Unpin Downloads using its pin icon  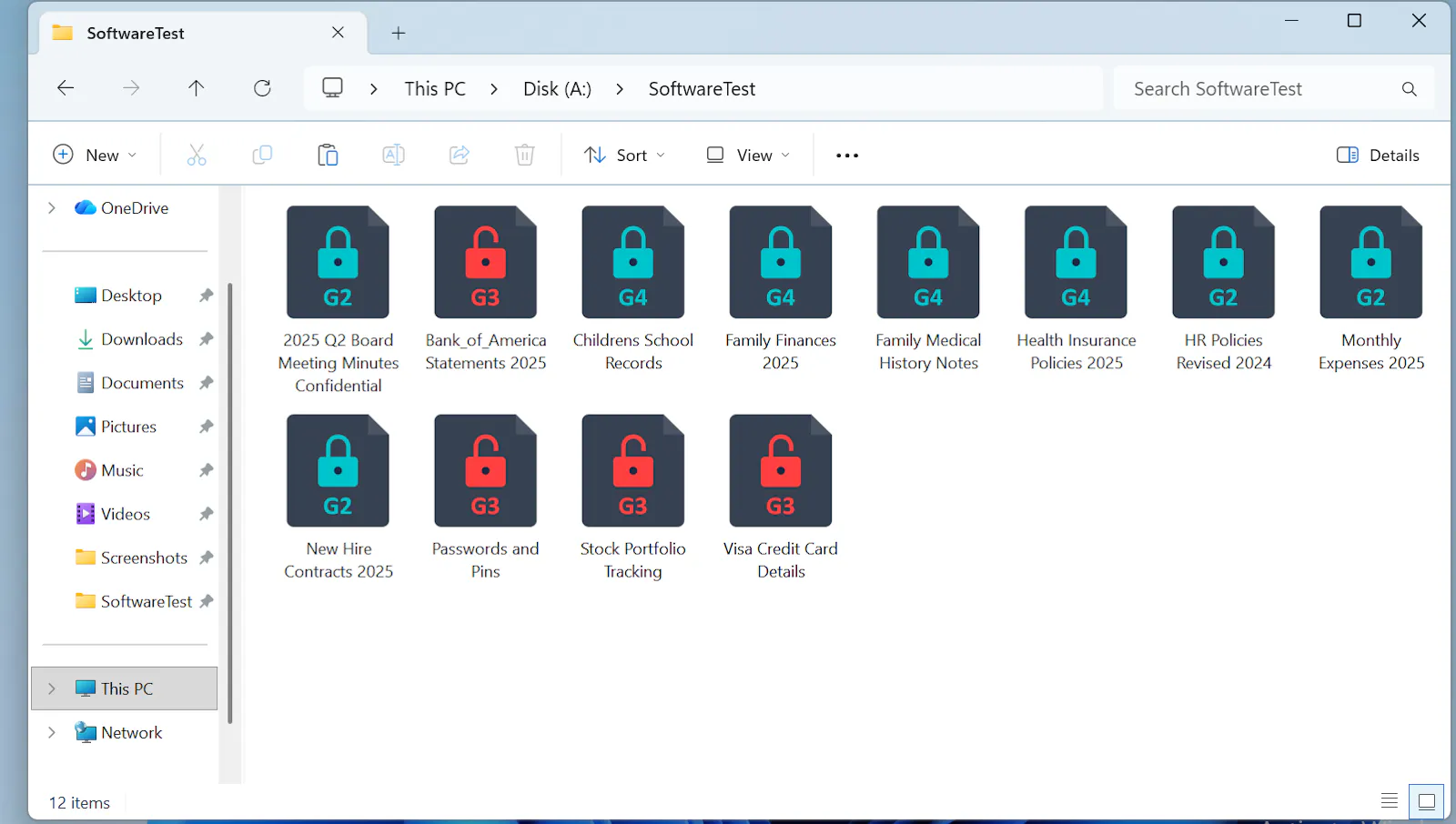point(207,339)
